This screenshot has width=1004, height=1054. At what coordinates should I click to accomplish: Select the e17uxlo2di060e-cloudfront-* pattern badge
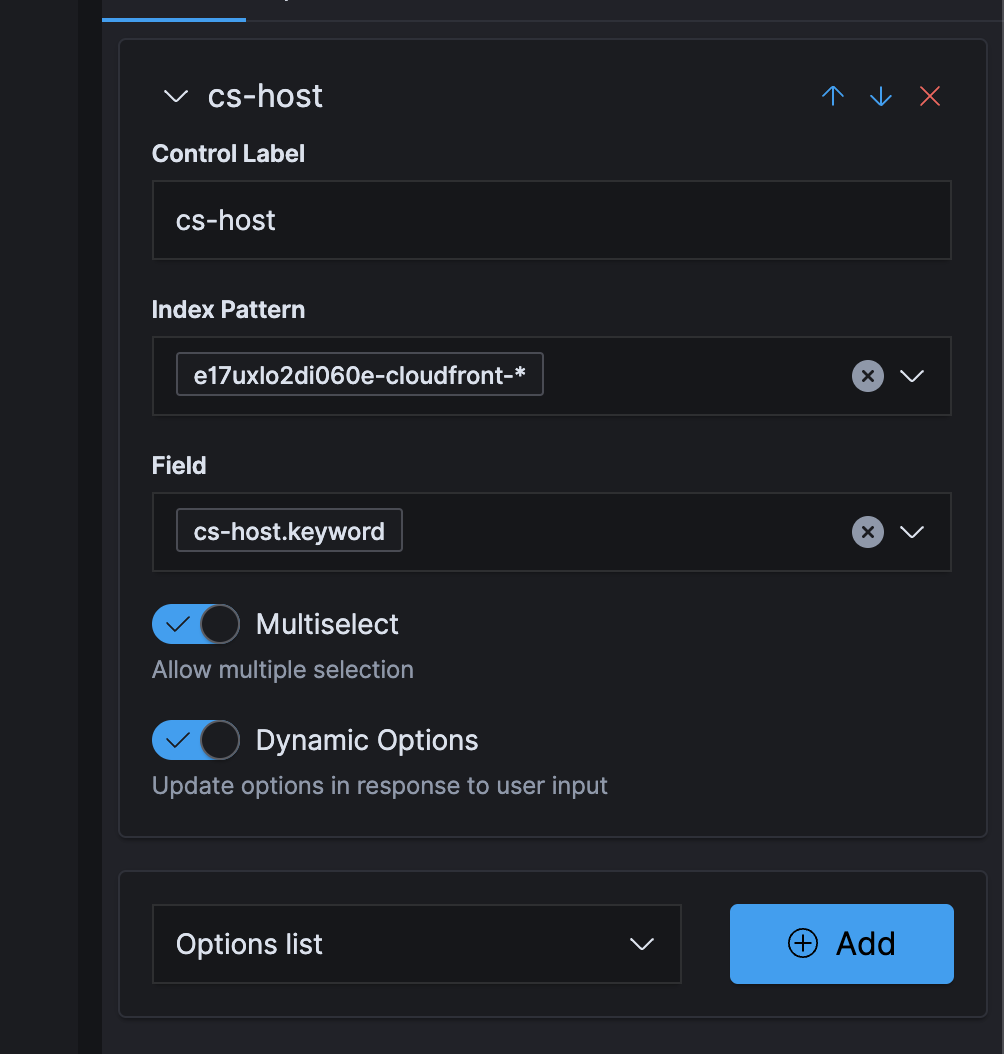[x=359, y=373]
